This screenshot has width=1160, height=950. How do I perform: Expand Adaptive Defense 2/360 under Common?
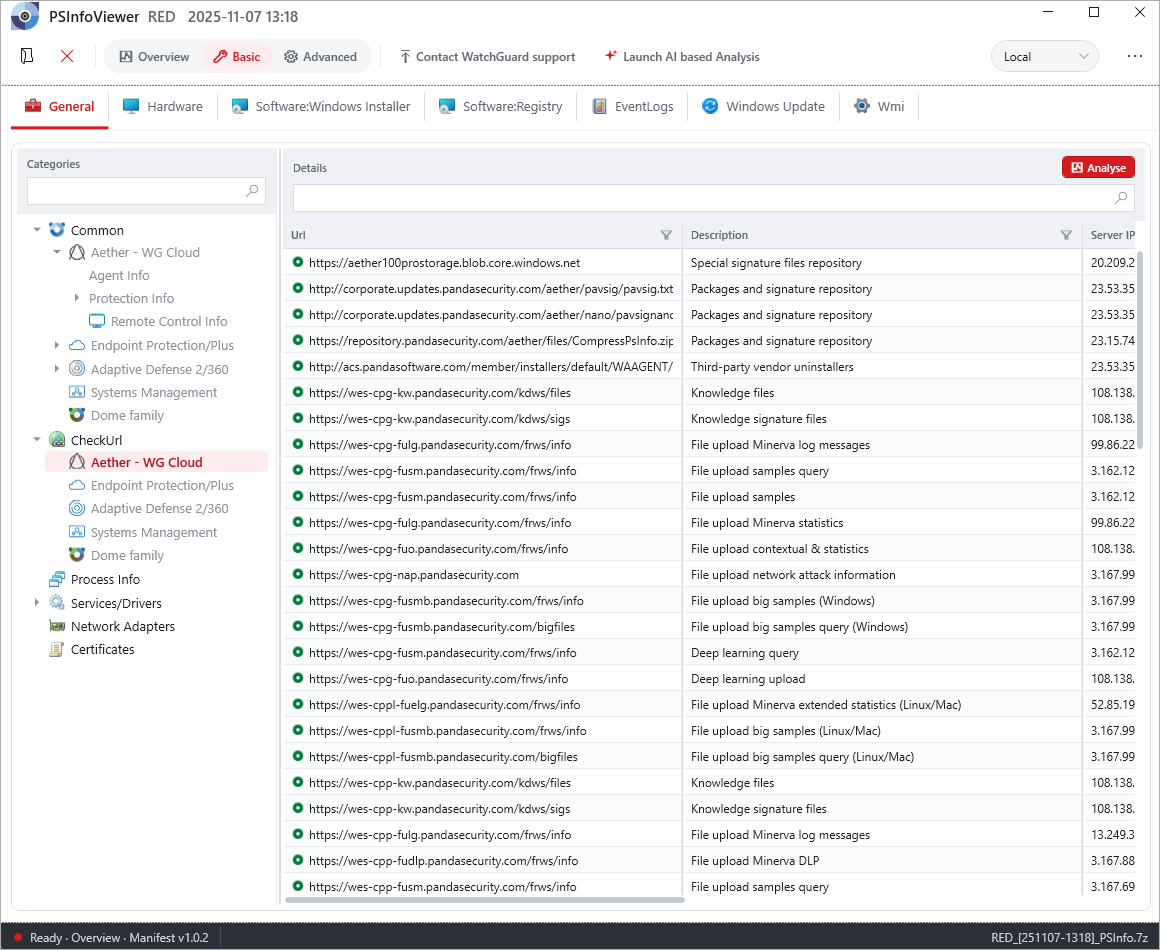click(57, 368)
